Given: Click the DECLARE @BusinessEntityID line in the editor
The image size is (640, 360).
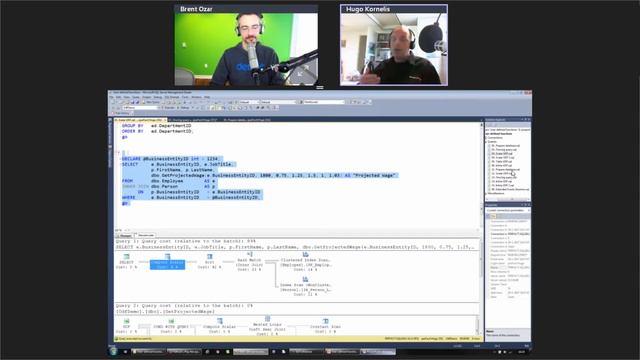Looking at the screenshot, I should coord(171,159).
